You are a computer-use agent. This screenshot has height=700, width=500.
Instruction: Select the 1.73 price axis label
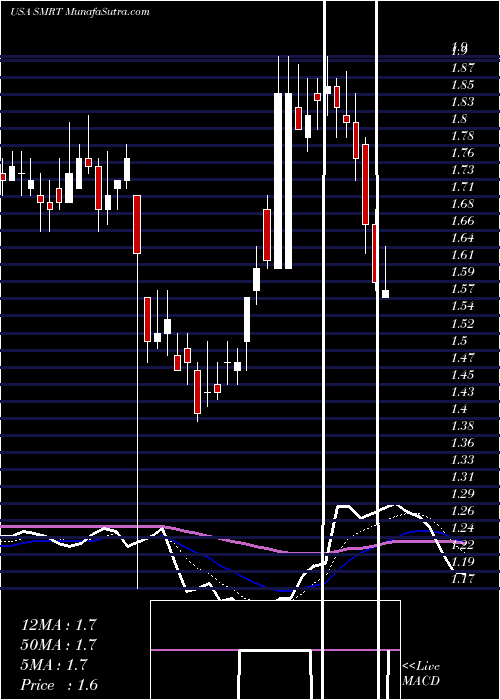pos(465,170)
